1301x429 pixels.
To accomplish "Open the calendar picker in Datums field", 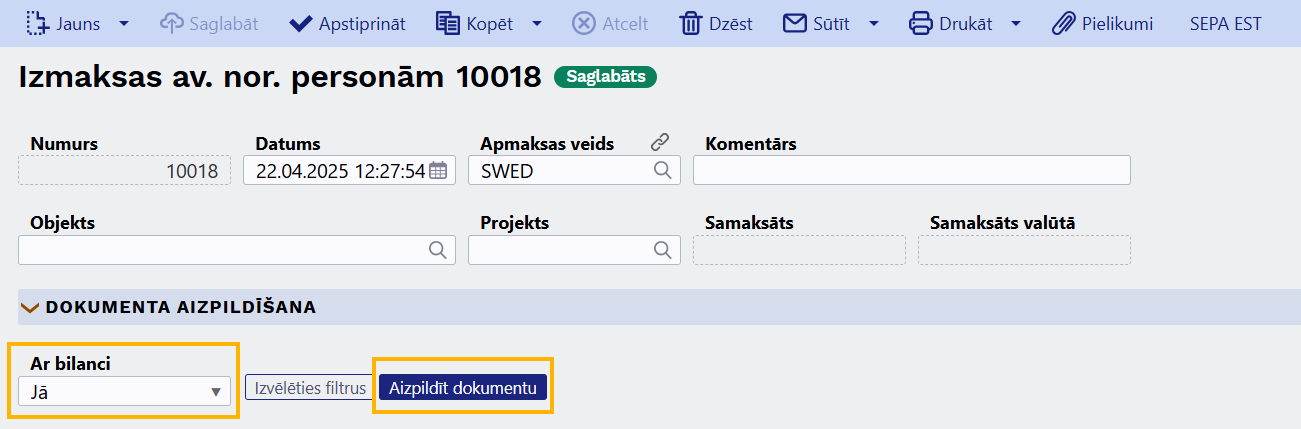I will coord(438,171).
